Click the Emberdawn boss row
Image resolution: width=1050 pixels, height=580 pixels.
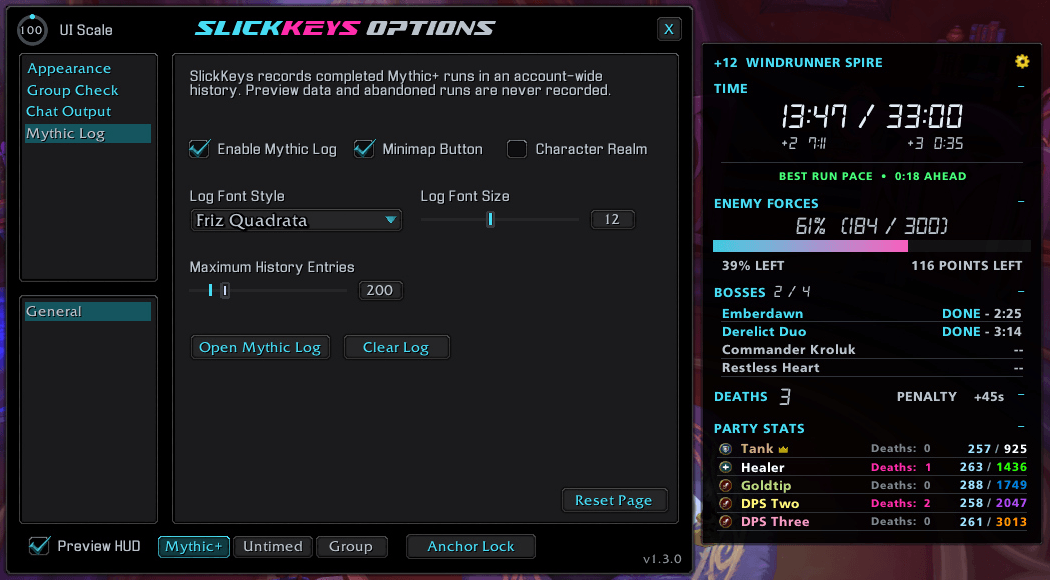pos(871,313)
